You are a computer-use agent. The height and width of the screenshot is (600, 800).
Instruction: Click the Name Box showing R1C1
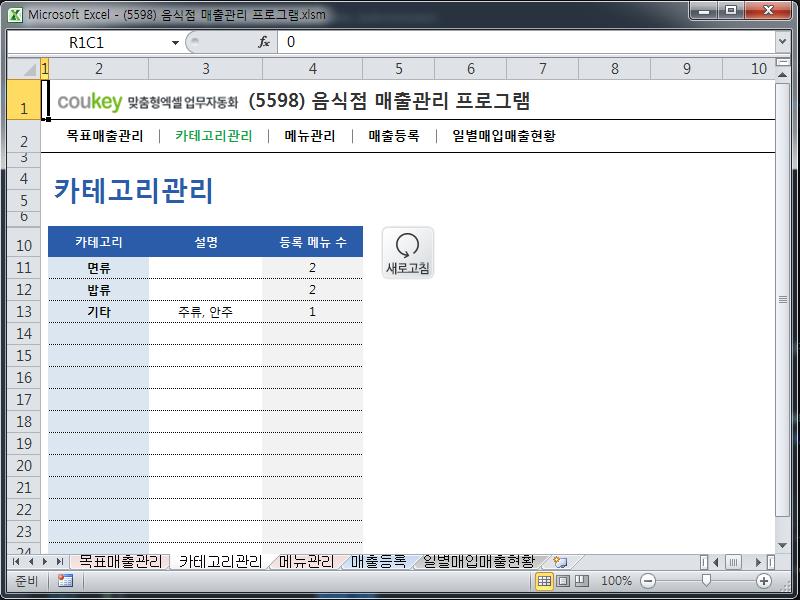click(x=87, y=42)
